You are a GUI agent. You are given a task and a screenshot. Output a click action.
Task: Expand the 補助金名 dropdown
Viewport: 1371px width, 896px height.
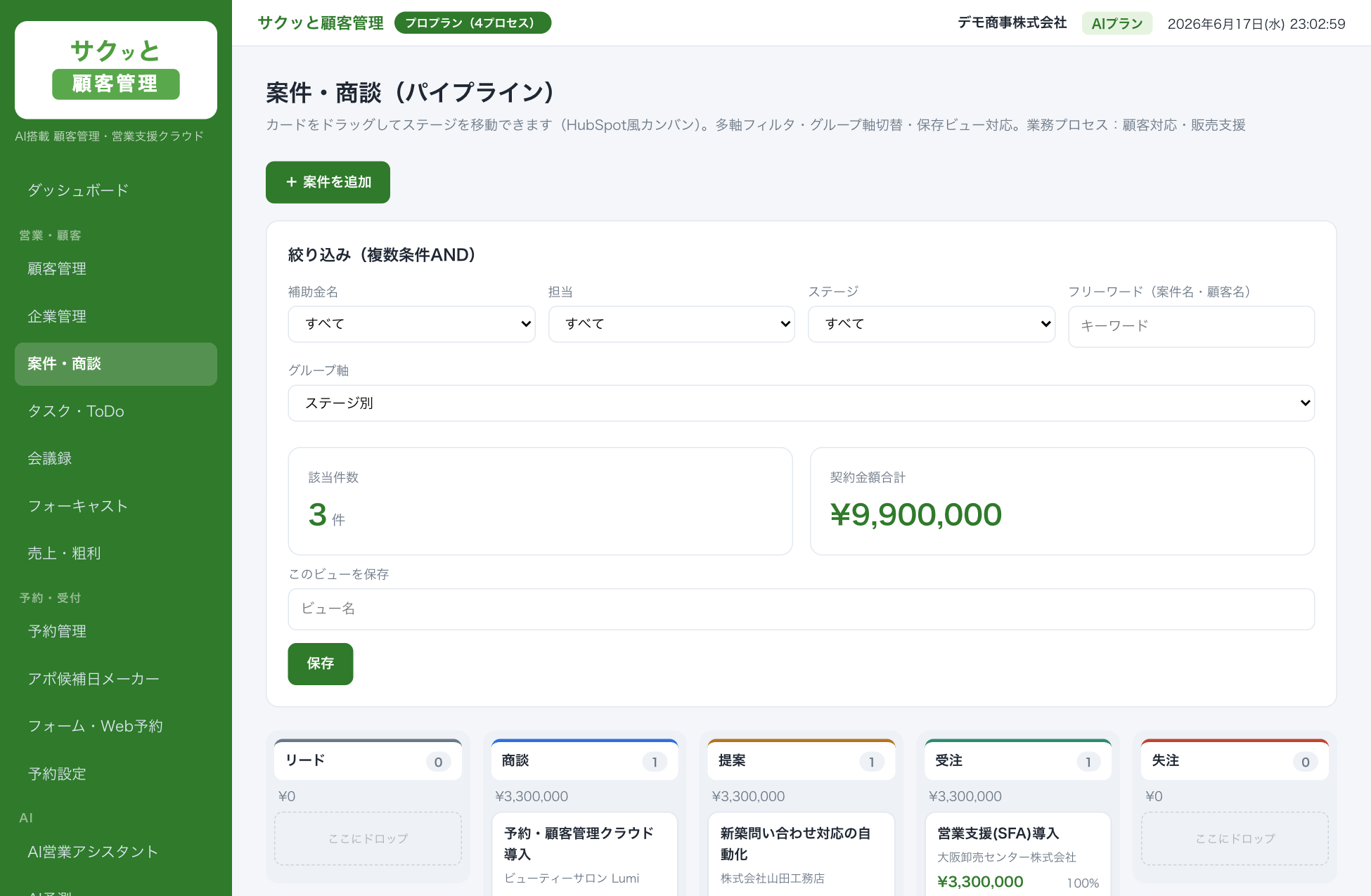coord(411,324)
